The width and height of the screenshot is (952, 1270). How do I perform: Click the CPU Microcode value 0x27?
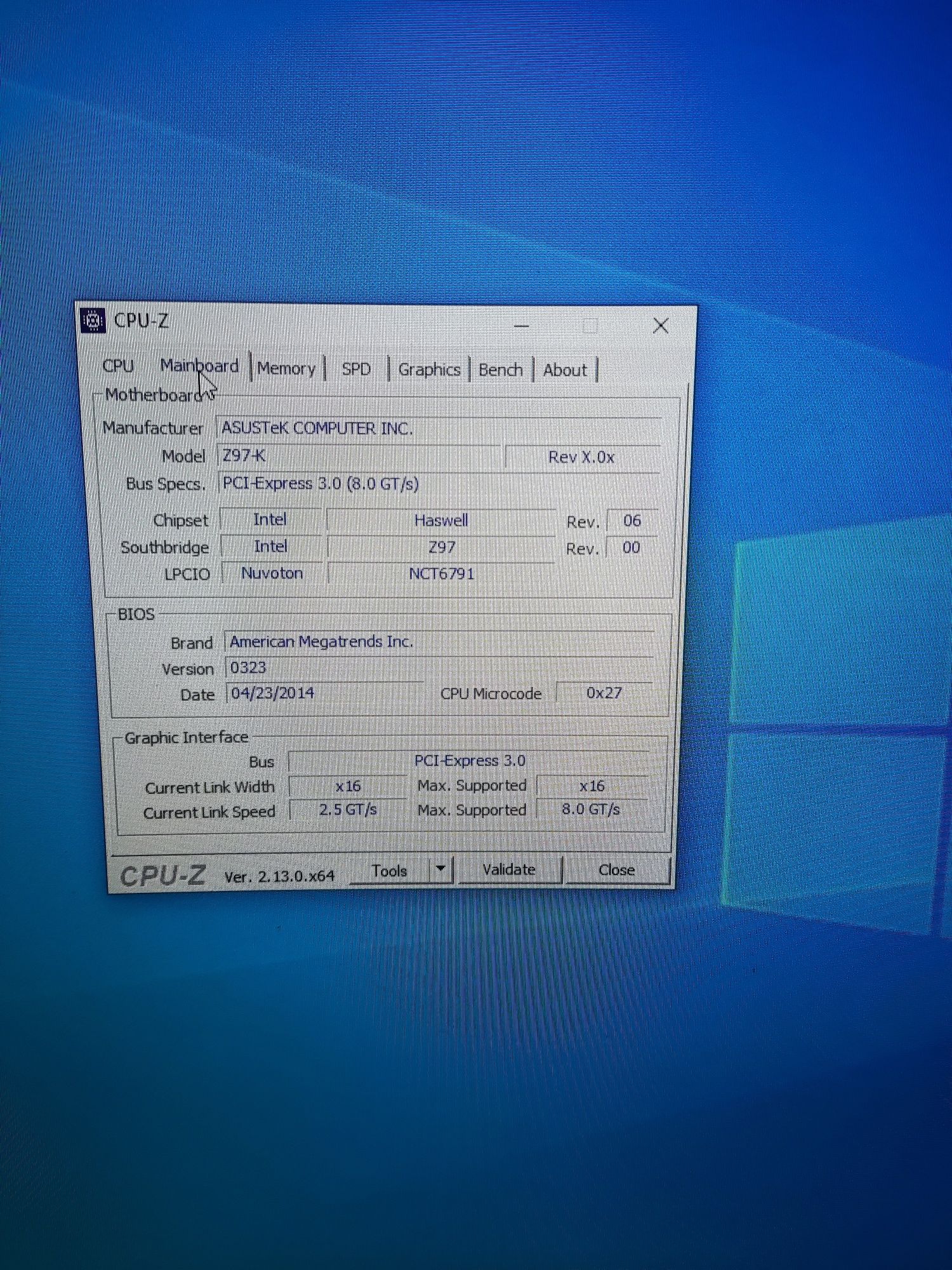[604, 693]
